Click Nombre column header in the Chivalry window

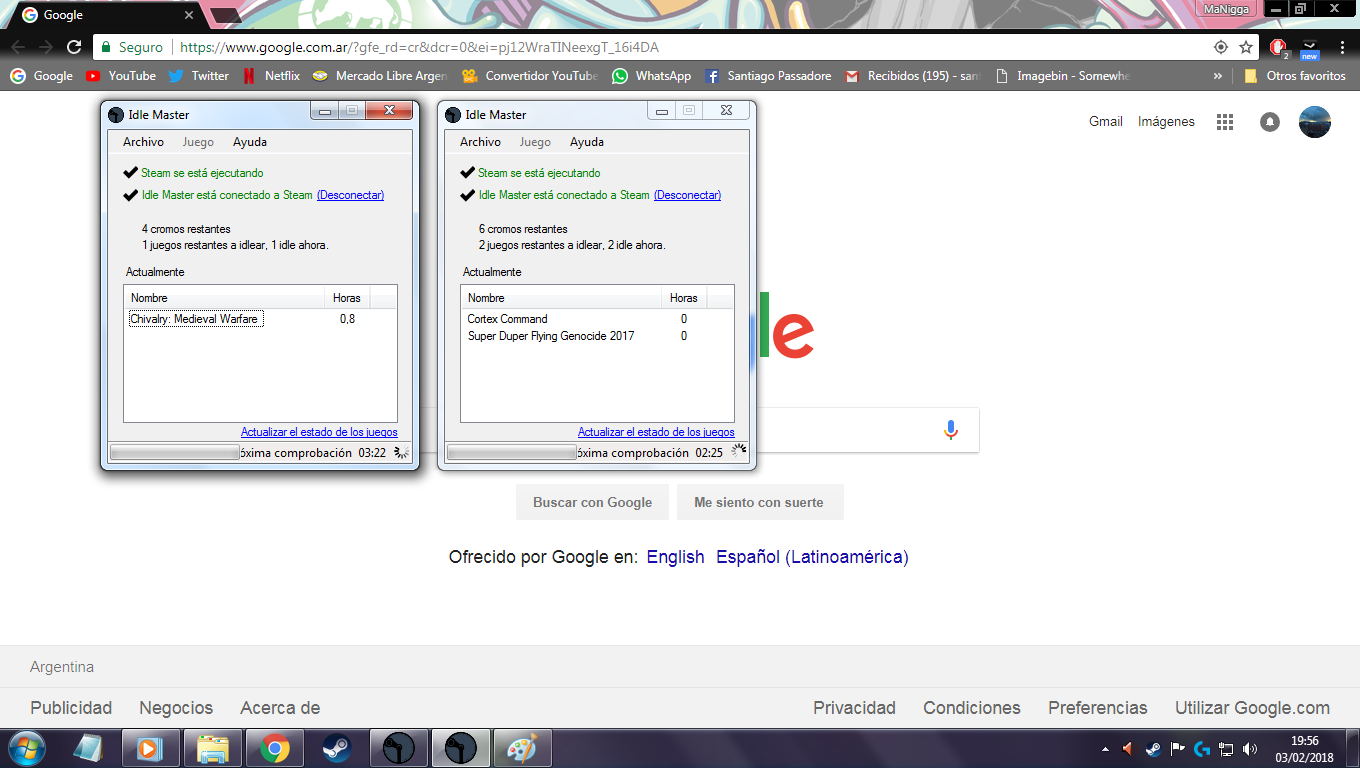click(x=225, y=298)
